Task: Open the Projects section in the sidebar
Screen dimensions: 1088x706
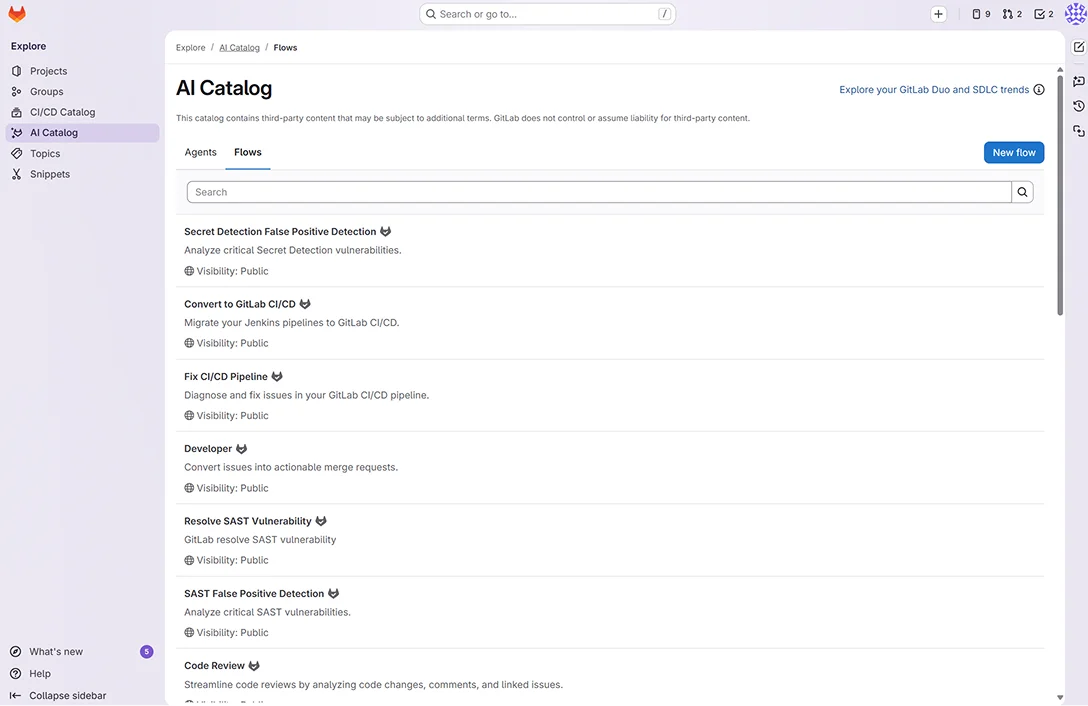Action: [46, 71]
